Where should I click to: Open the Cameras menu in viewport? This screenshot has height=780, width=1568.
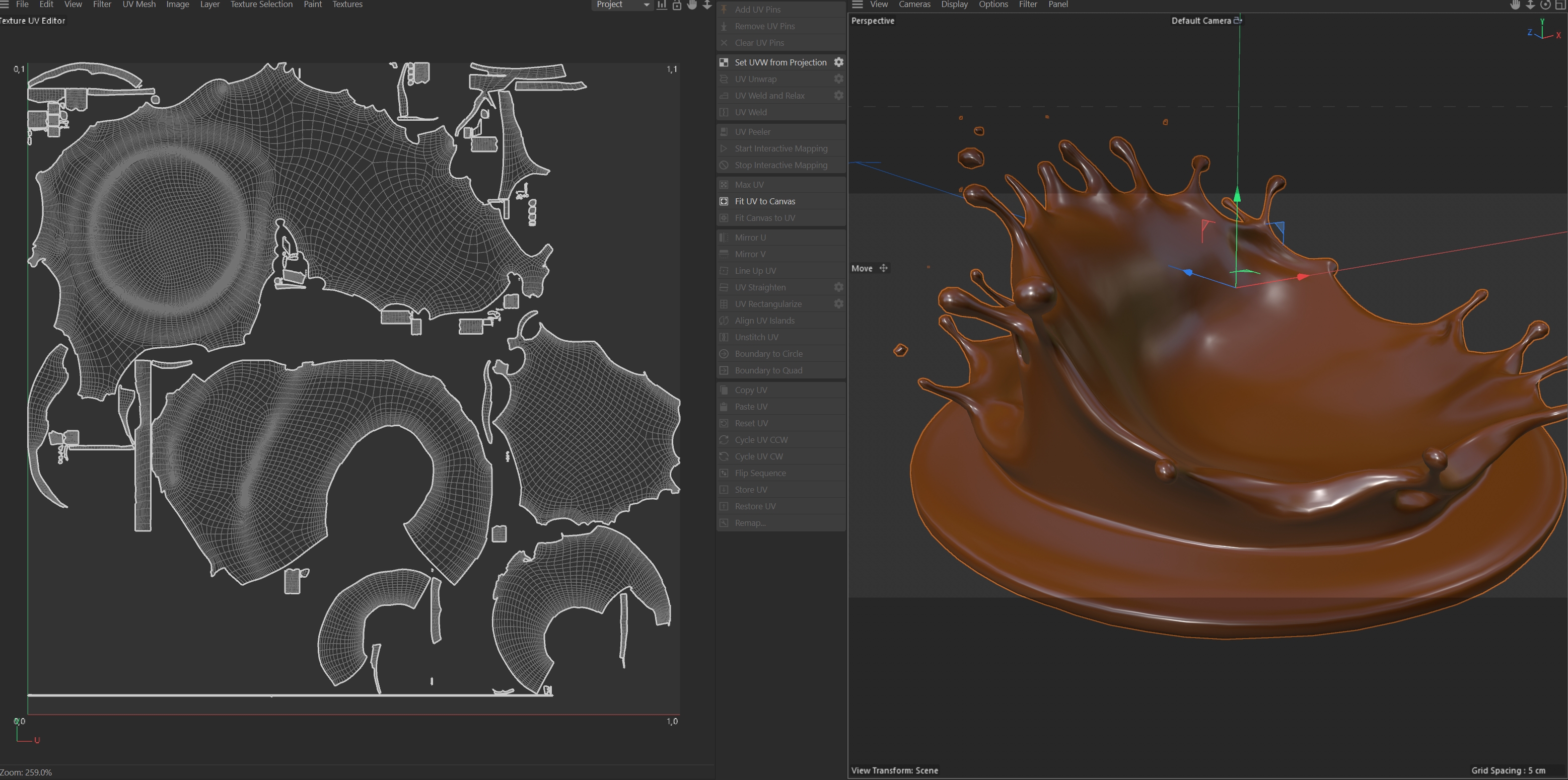click(x=914, y=4)
